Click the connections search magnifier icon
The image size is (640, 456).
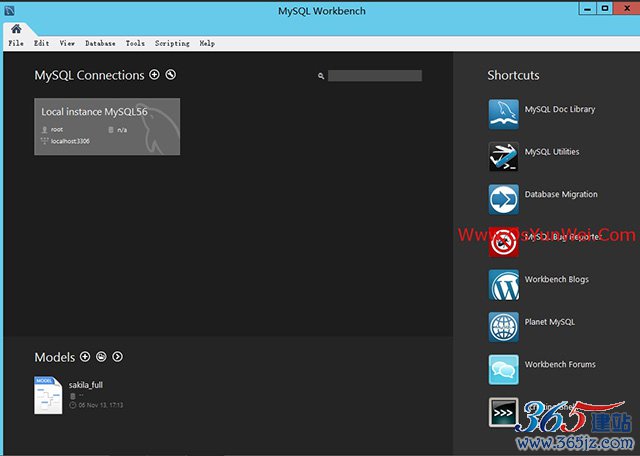click(x=321, y=76)
